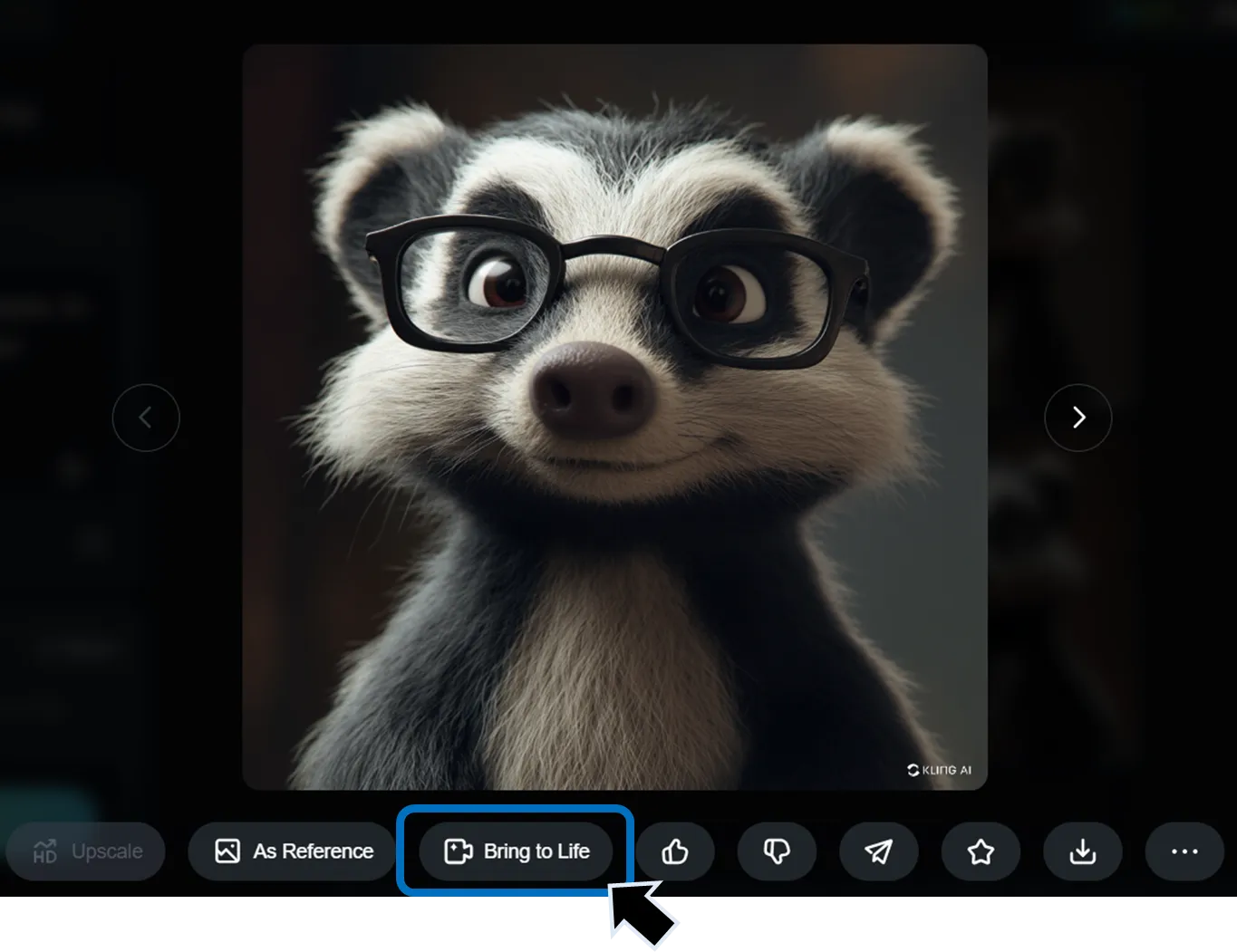Click the left chevron to view previous image
This screenshot has width=1237, height=952.
(x=146, y=418)
